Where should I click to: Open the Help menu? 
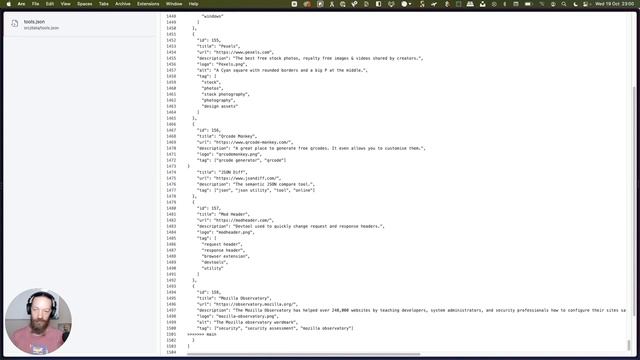pyautogui.click(x=193, y=4)
